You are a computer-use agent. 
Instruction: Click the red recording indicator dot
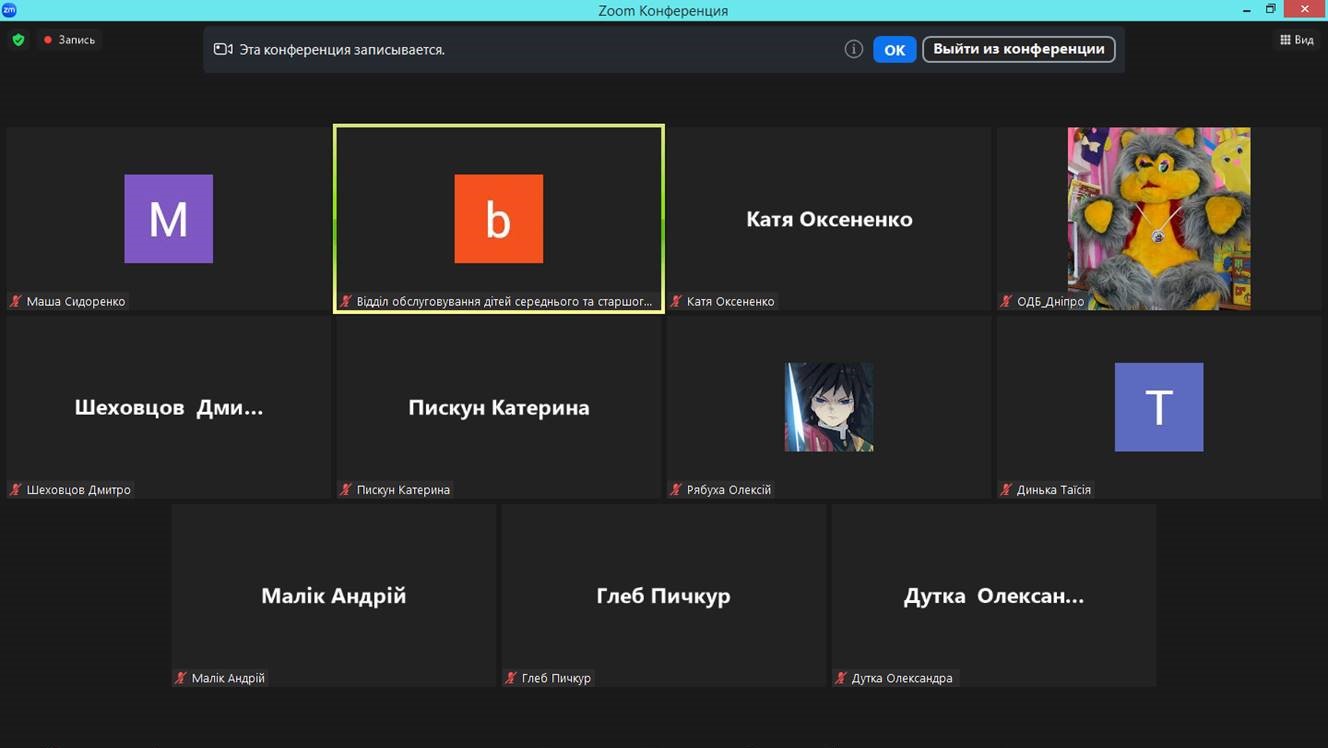(x=47, y=40)
